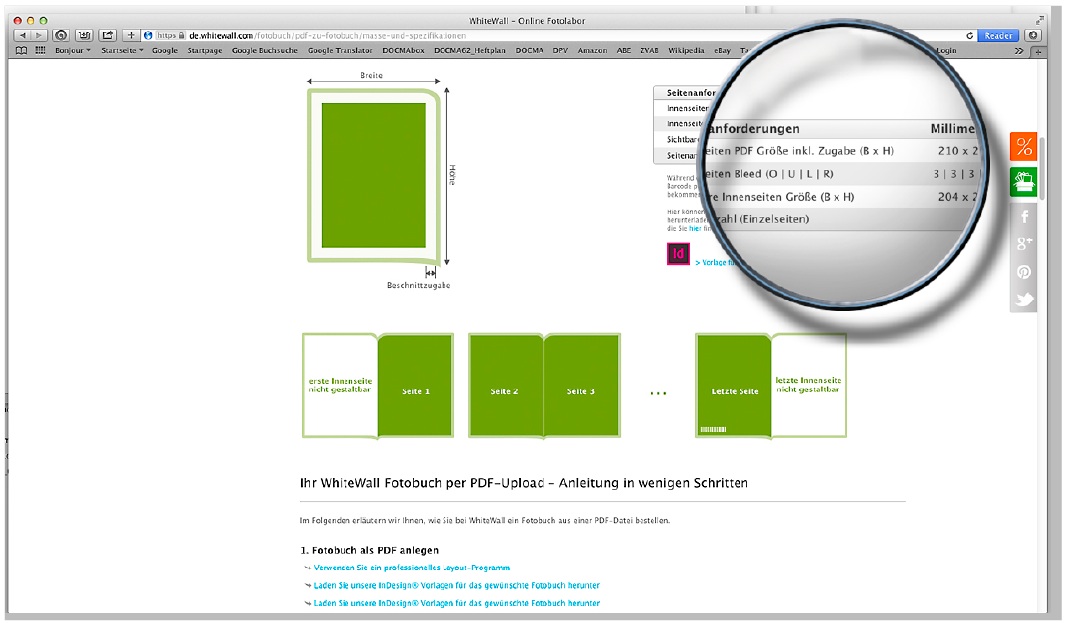
Task: Open the Login bookmark
Action: (946, 50)
